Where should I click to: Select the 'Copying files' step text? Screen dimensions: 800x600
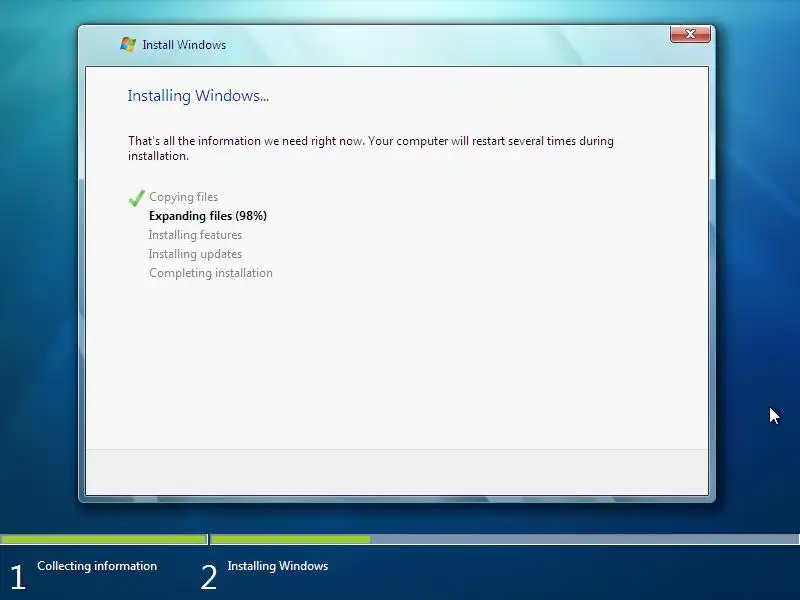coord(183,197)
